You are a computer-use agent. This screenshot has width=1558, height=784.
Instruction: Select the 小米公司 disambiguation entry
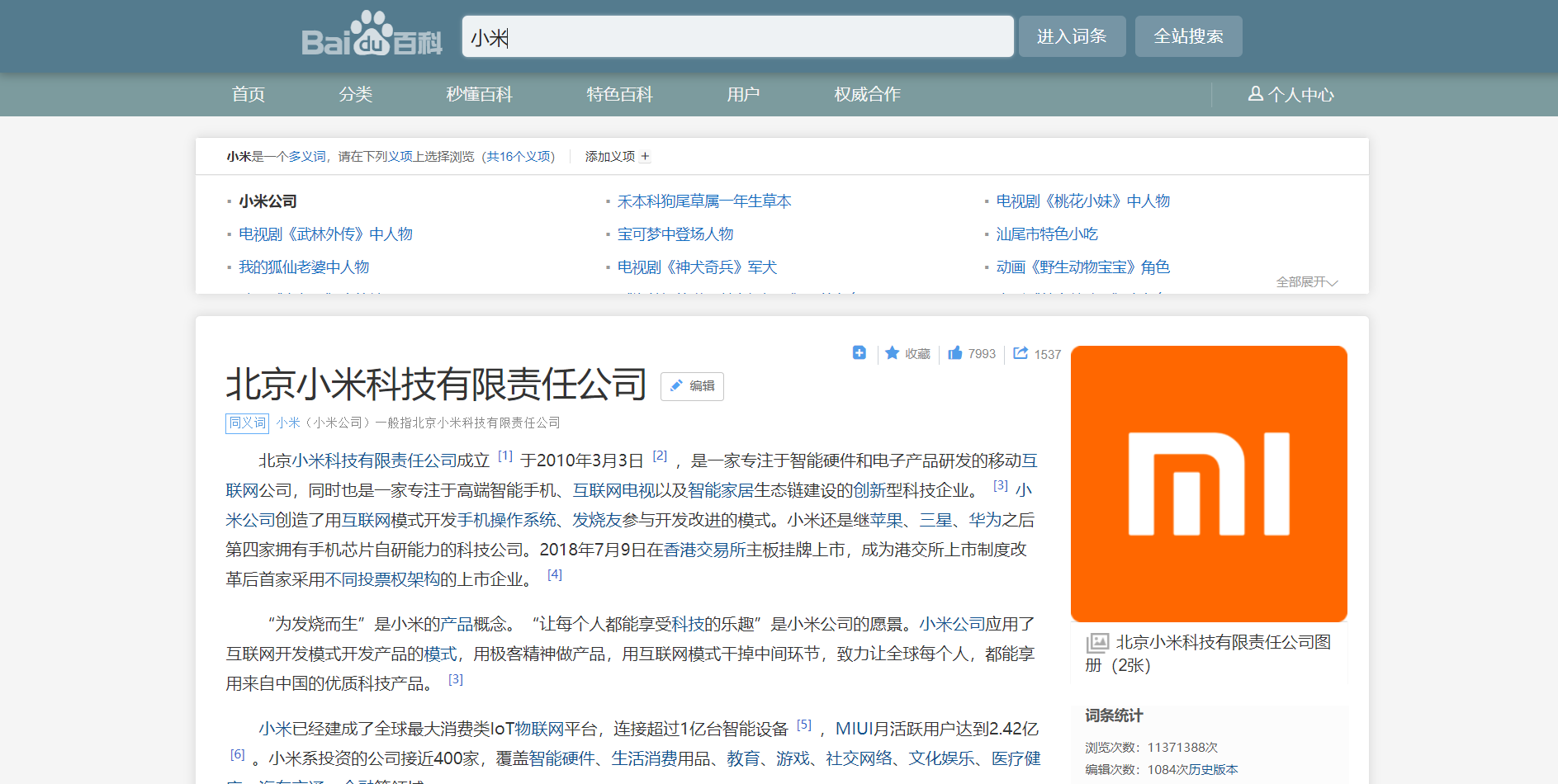click(268, 201)
